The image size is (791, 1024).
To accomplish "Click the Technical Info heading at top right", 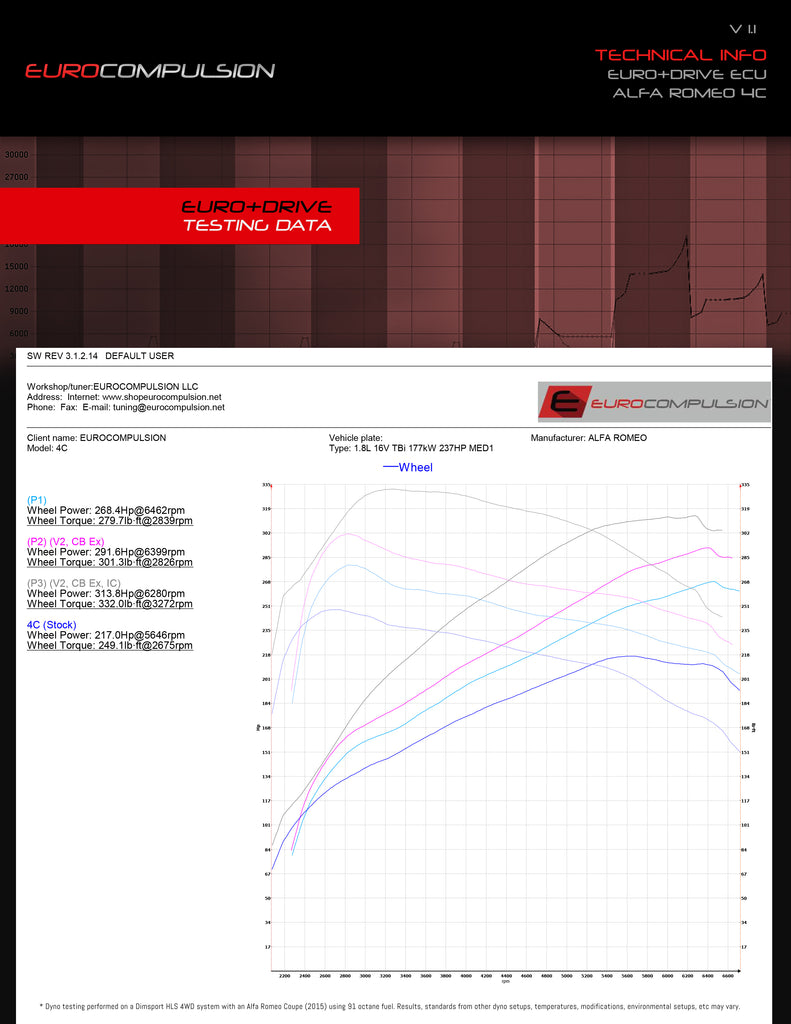I will pyautogui.click(x=680, y=54).
